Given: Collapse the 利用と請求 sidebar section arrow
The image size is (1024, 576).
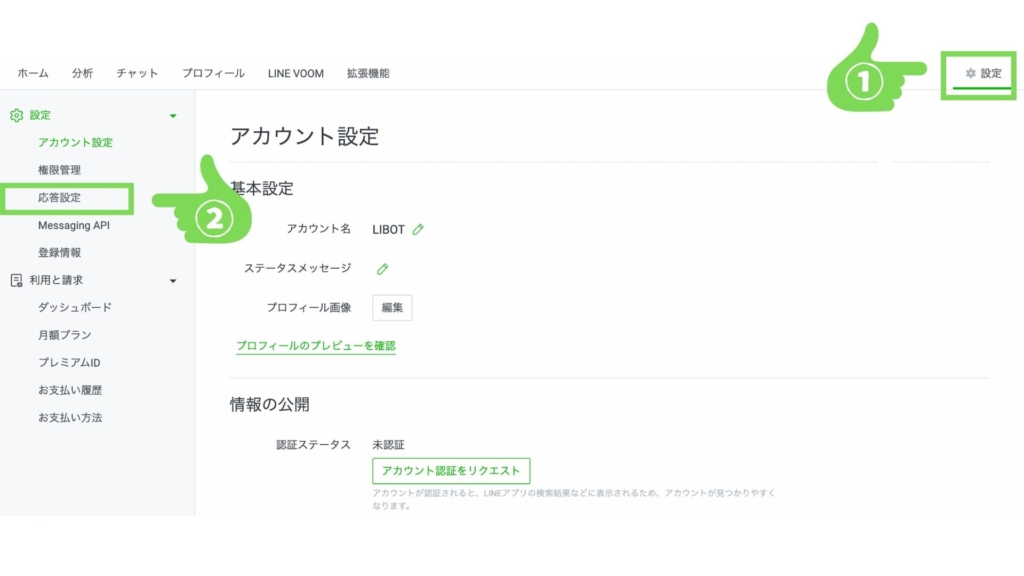Looking at the screenshot, I should pos(173,281).
